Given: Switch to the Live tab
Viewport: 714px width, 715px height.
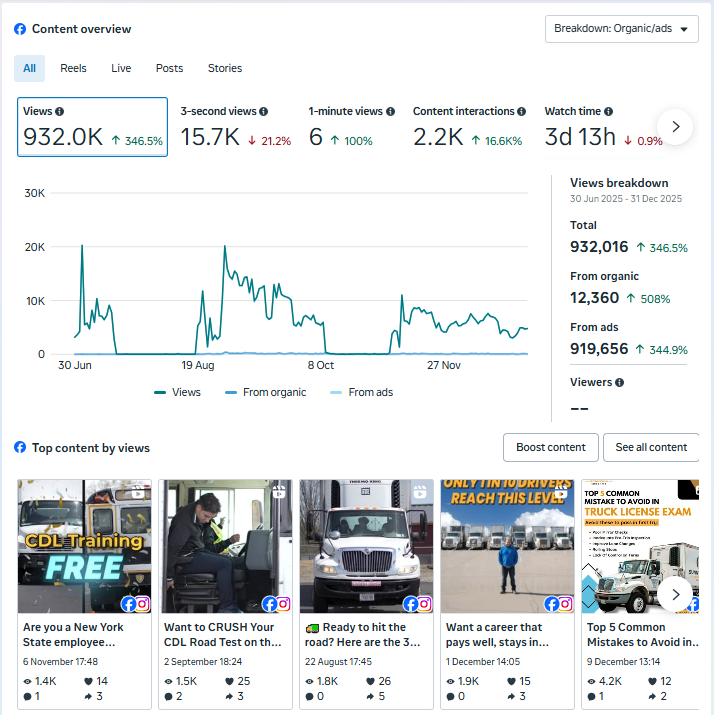Looking at the screenshot, I should [121, 68].
